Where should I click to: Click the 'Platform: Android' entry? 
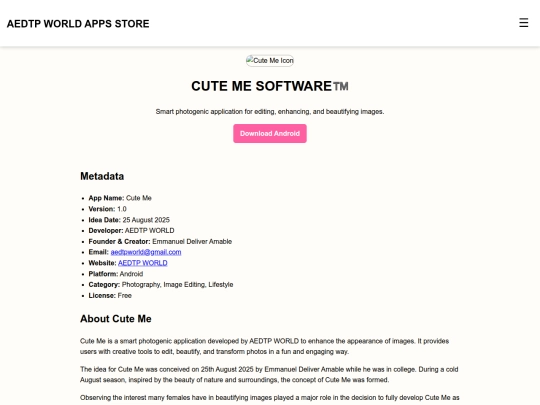point(116,274)
